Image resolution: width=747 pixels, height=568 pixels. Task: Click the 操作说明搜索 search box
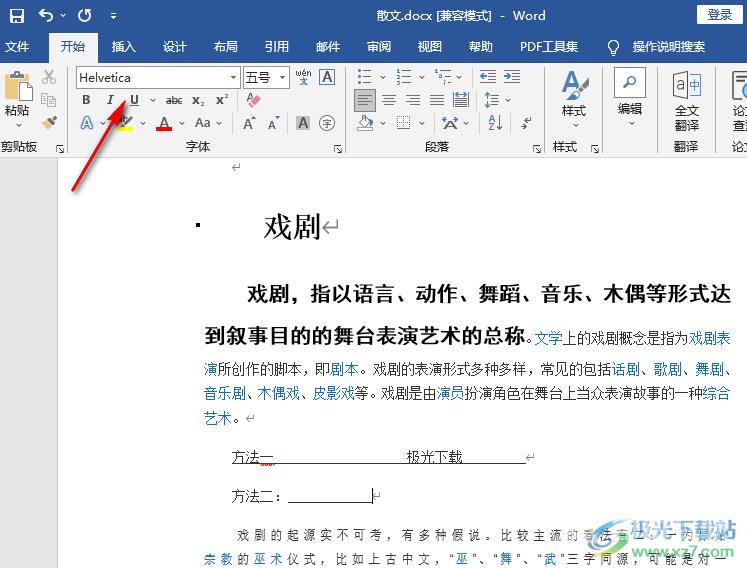pos(668,47)
